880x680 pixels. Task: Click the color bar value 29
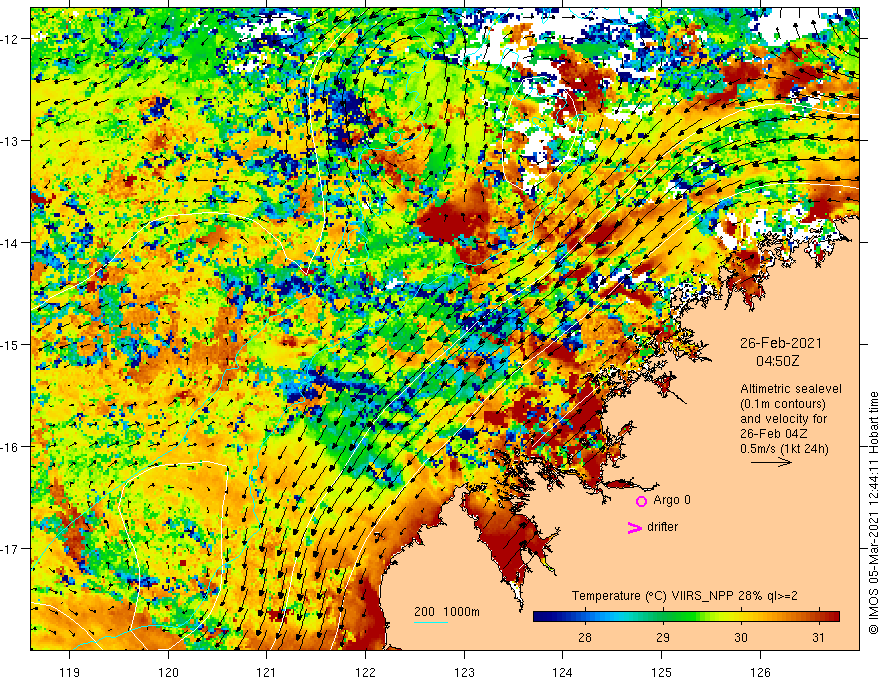663,637
